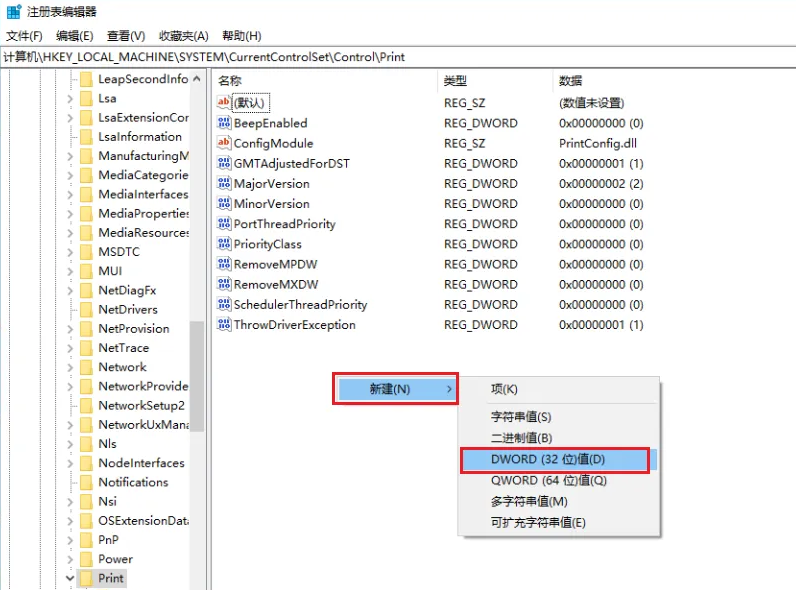Click the ThrowDriverException value icon

[x=224, y=325]
